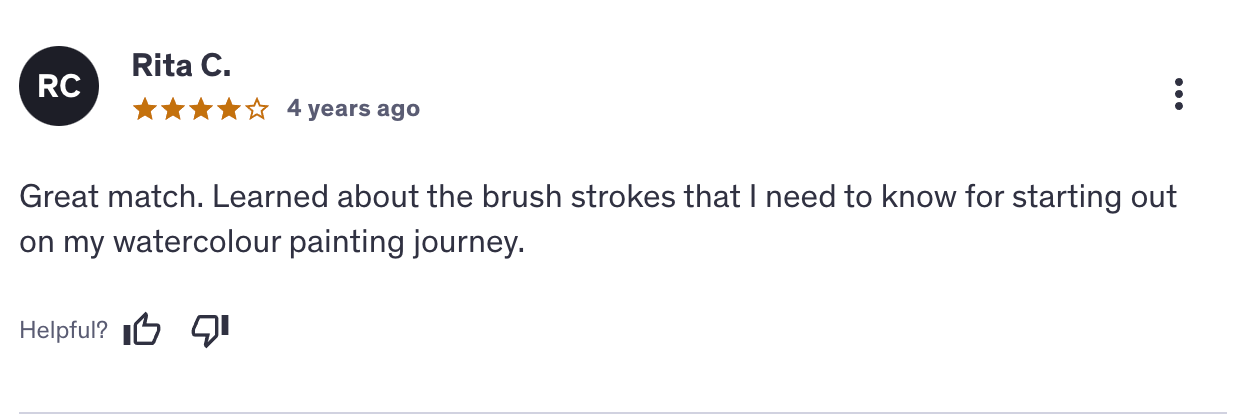Click the first filled rating star
Viewport: 1250px width, 414px height.
pos(145,109)
